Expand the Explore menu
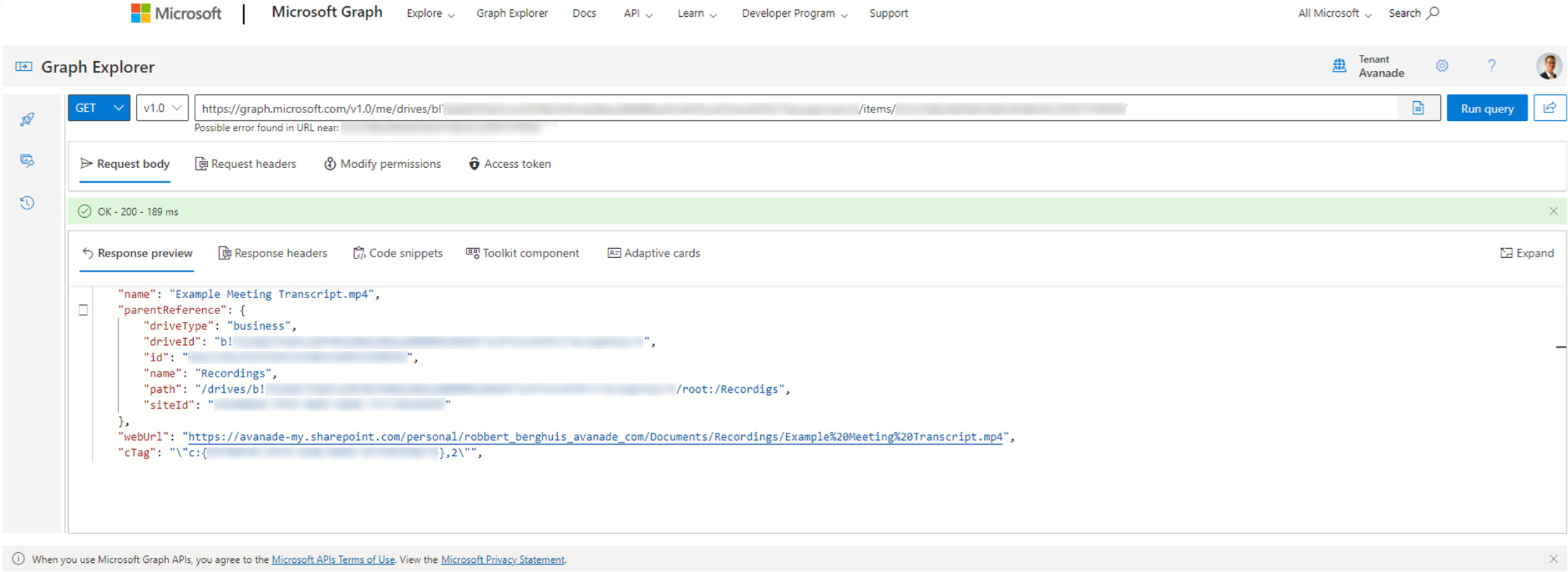The height and width of the screenshot is (572, 1568). 430,13
